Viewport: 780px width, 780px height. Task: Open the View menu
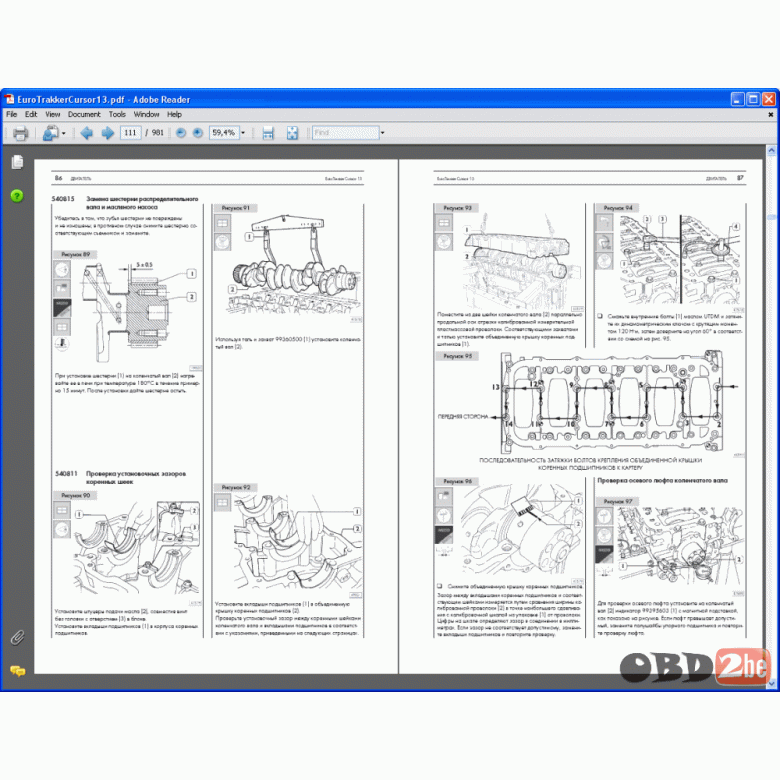(x=52, y=114)
